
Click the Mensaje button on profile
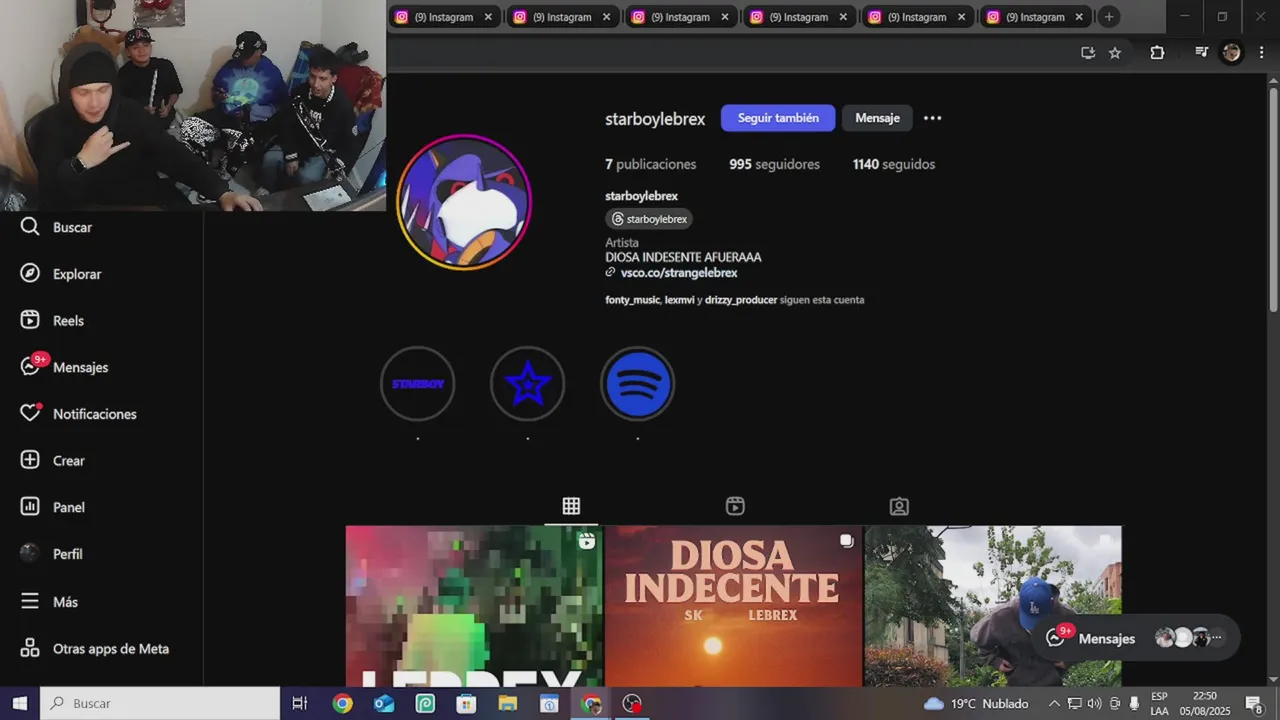(x=877, y=118)
